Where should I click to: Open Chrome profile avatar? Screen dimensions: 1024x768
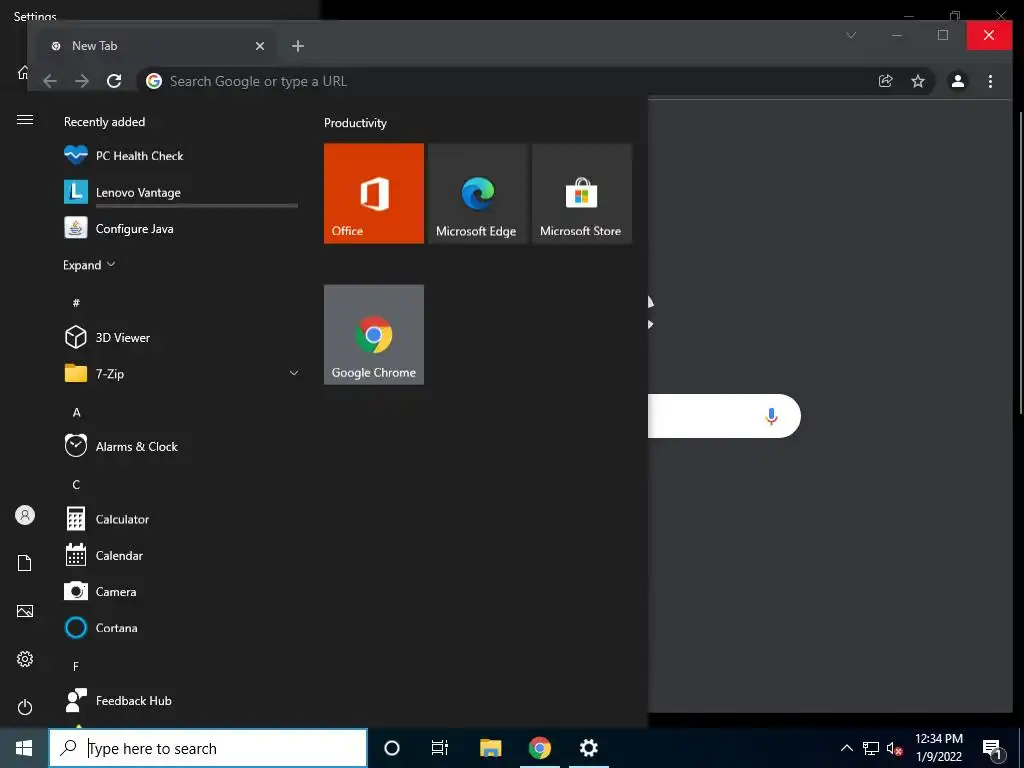point(958,81)
